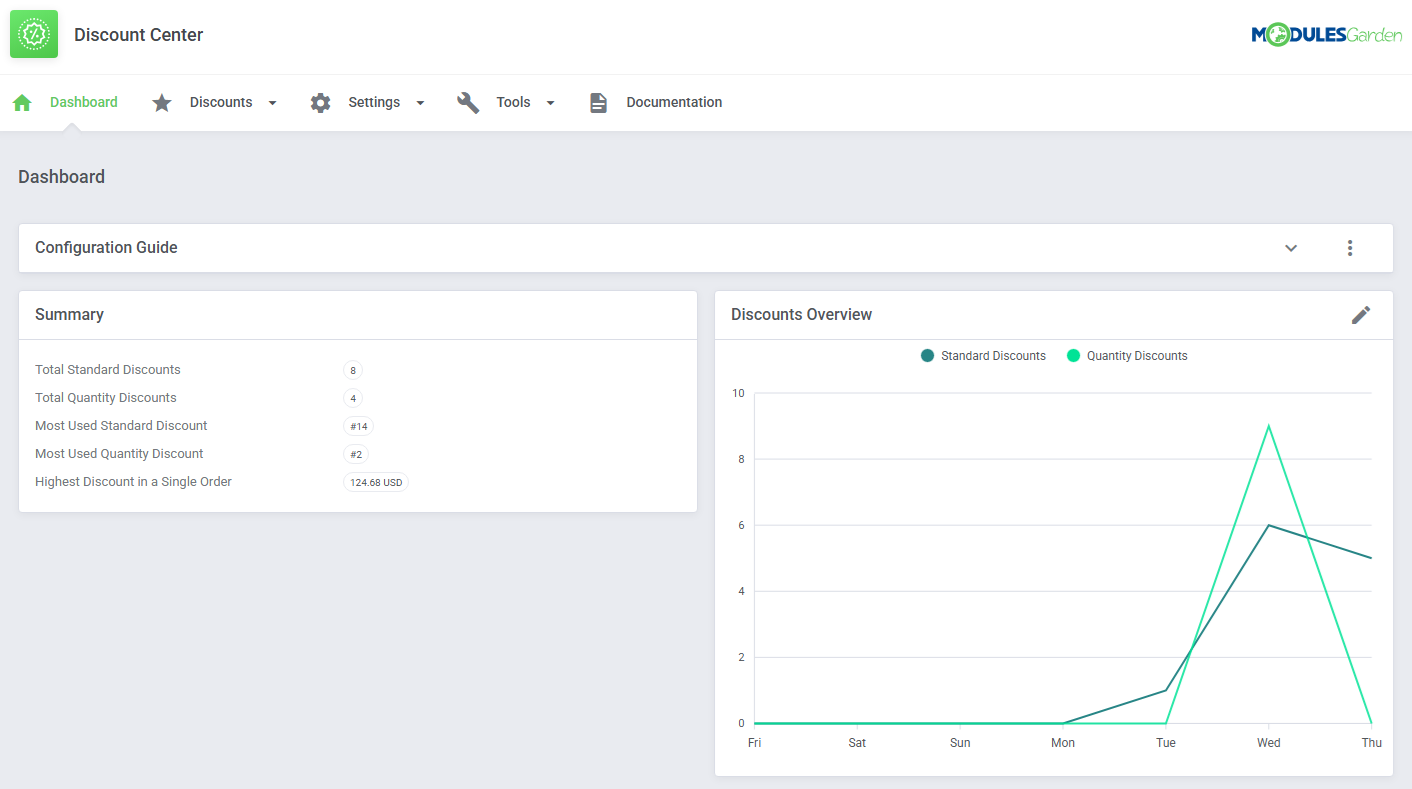This screenshot has width=1412, height=789.
Task: Click the Mon label on chart axis
Action: pos(1063,743)
